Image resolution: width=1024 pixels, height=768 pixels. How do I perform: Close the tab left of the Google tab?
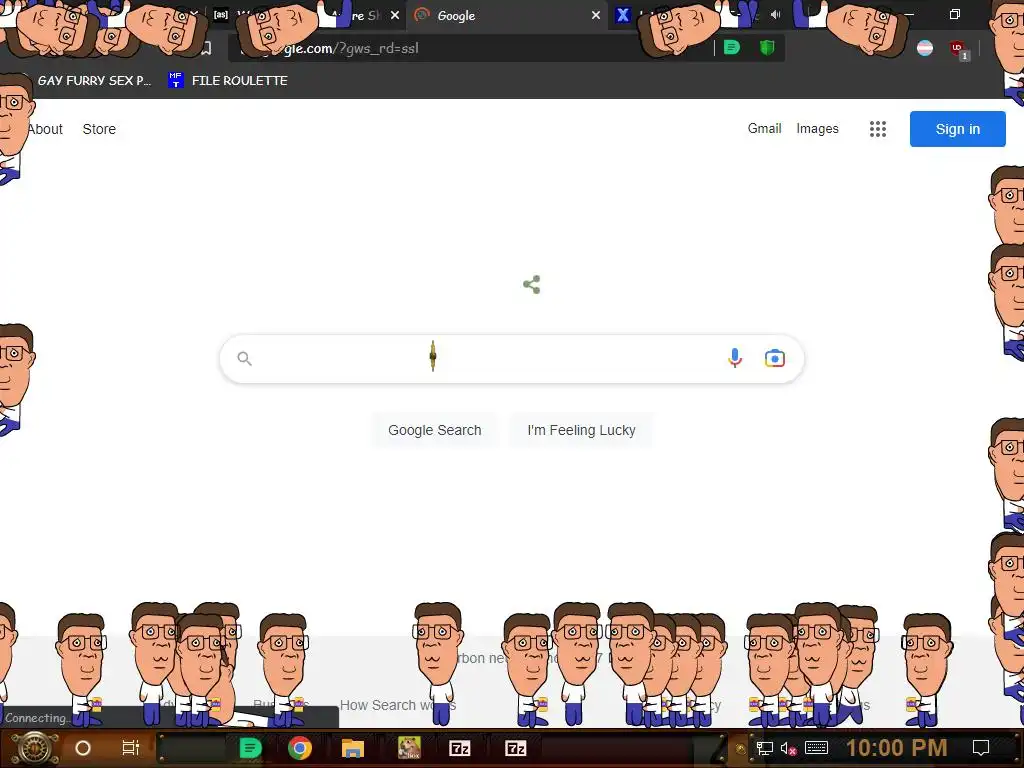(x=394, y=15)
